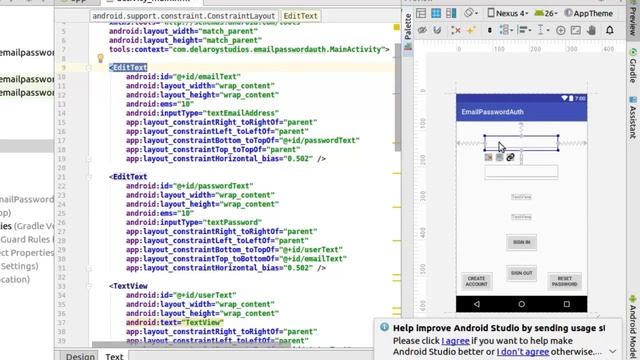640x360 pixels.
Task: Click the infer constraints wand icon
Action: coord(471,30)
